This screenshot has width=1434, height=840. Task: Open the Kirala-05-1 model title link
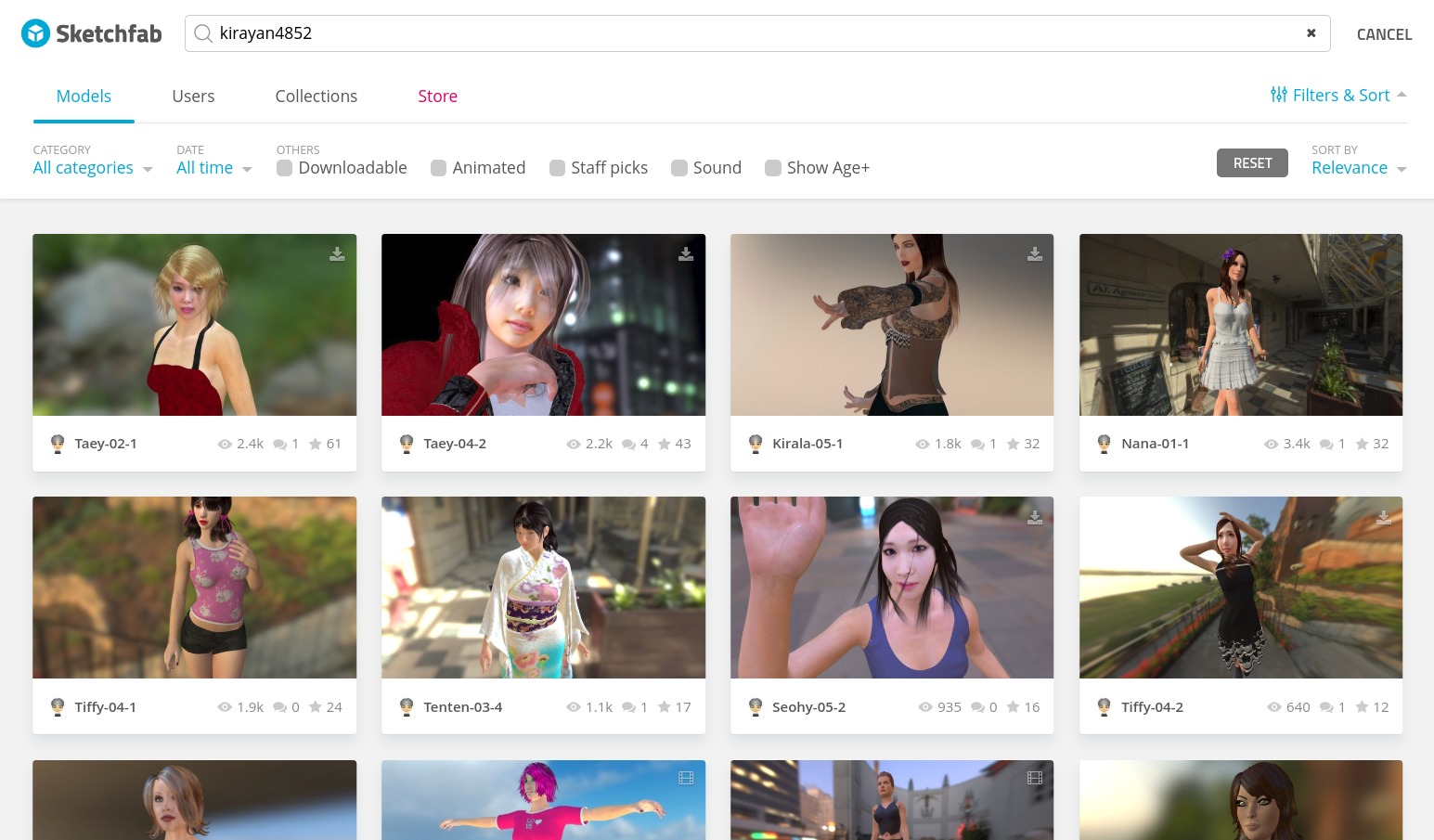[807, 444]
